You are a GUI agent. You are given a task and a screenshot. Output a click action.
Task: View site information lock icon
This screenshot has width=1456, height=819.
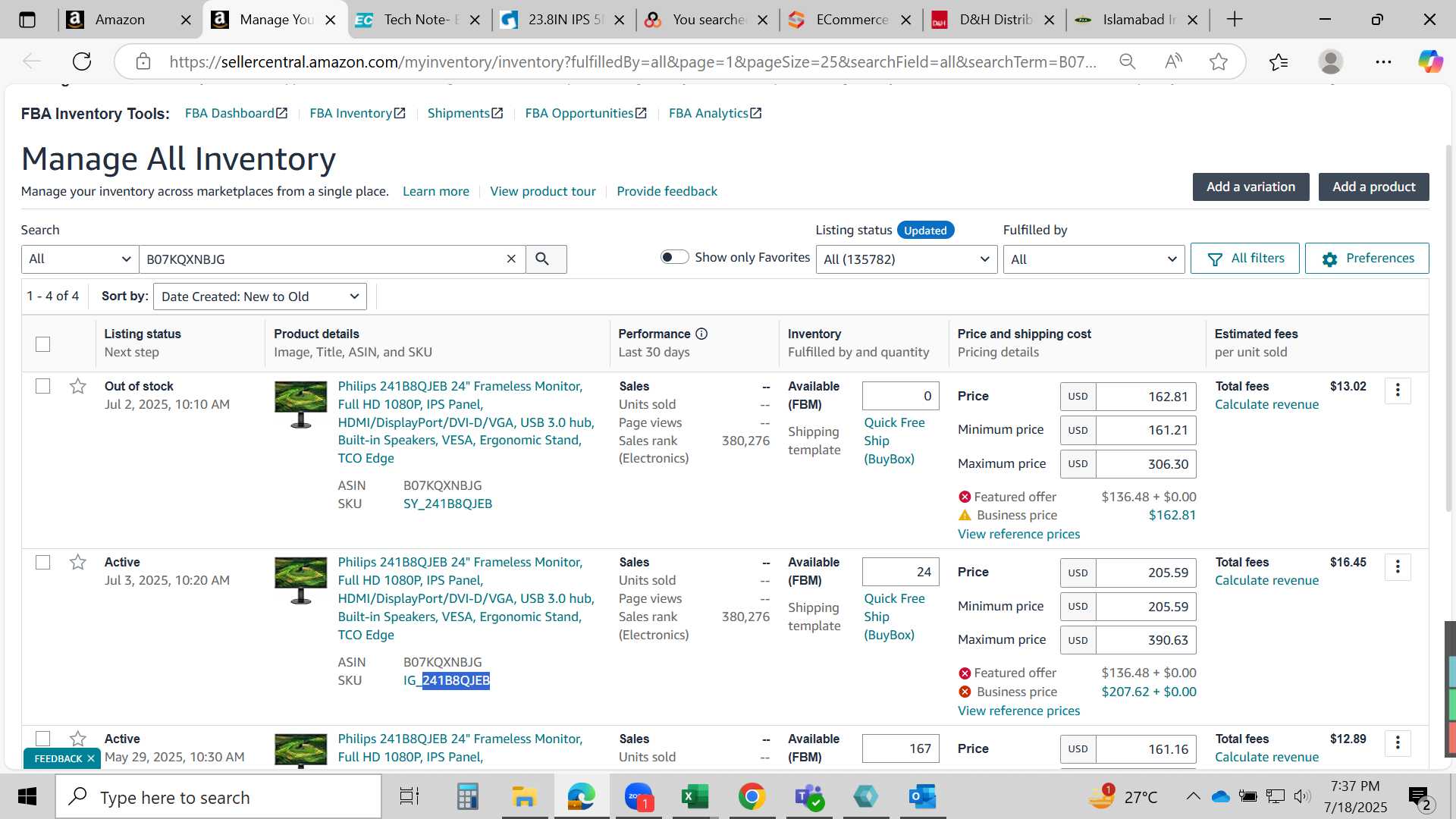coord(143,61)
